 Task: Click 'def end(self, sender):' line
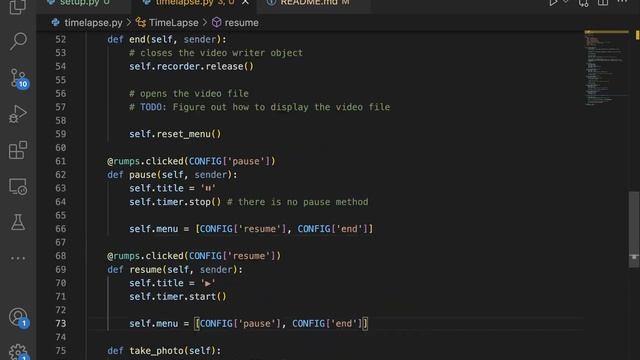pos(167,40)
